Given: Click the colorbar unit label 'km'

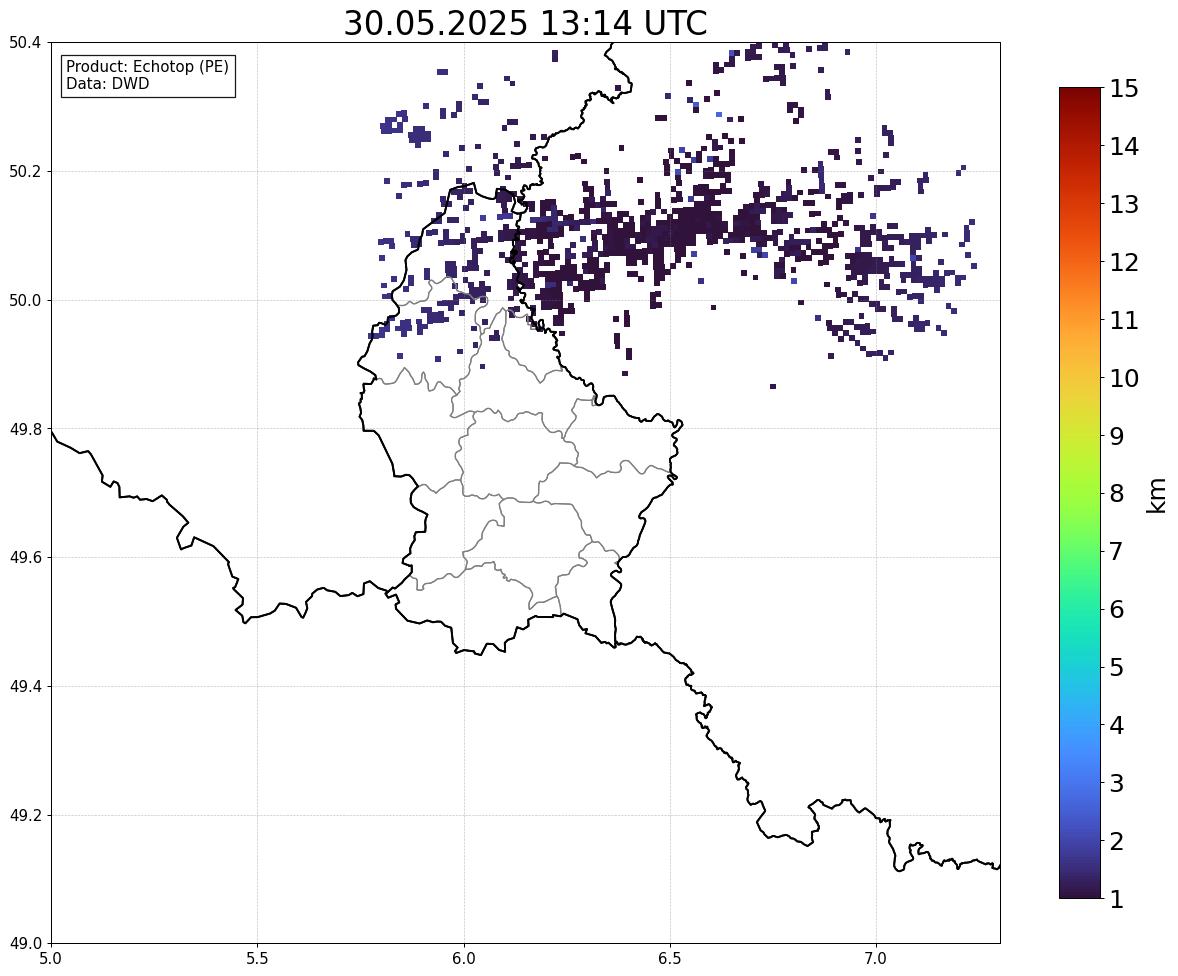Looking at the screenshot, I should 1157,495.
